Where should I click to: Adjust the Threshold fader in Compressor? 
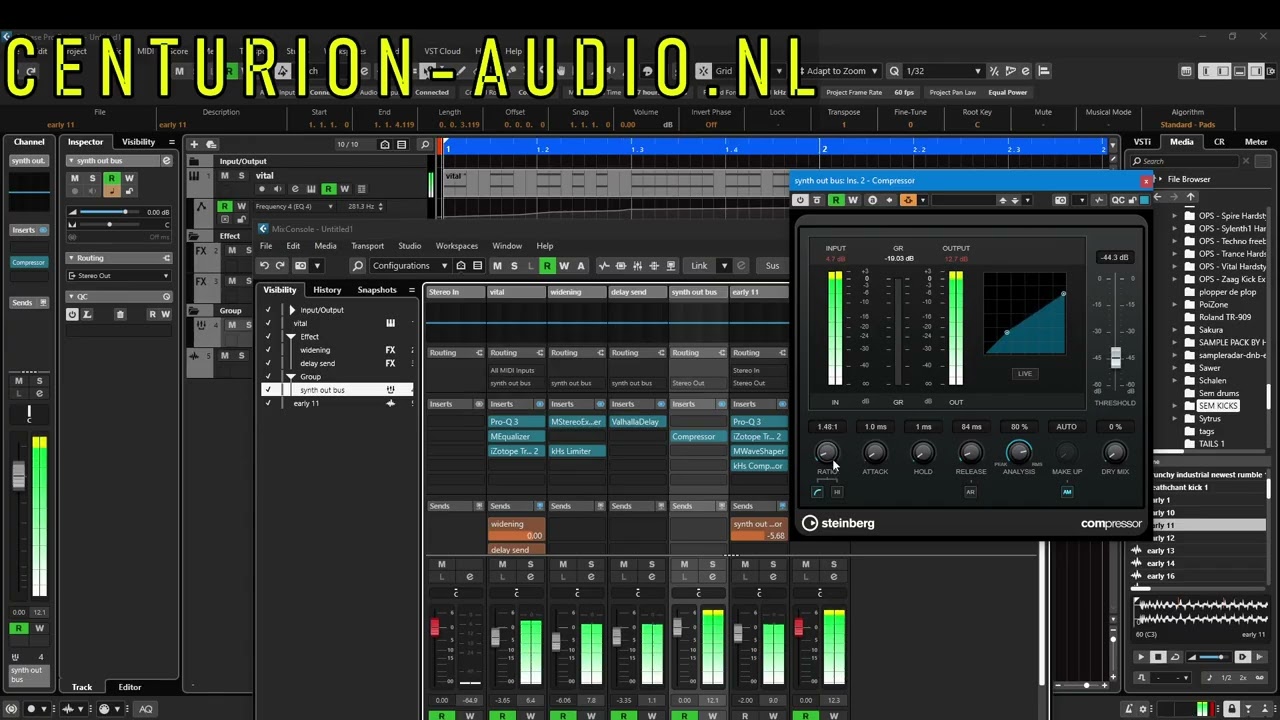[1116, 357]
